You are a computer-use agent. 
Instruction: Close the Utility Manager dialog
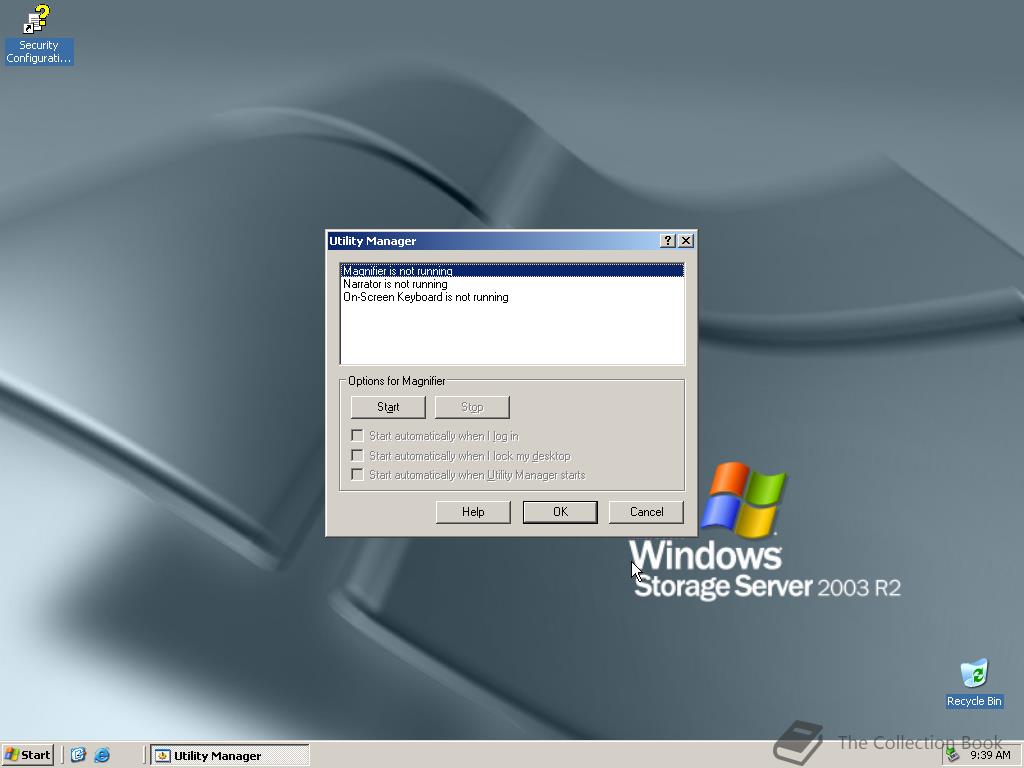pos(686,240)
